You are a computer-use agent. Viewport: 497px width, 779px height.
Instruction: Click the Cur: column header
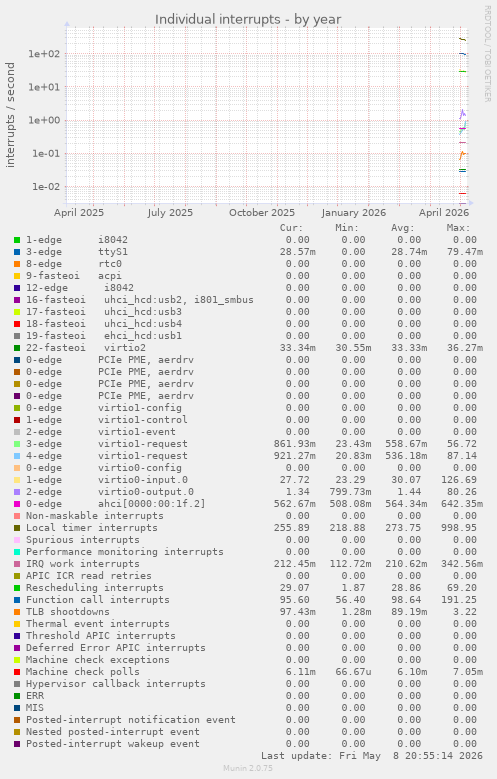tap(291, 228)
